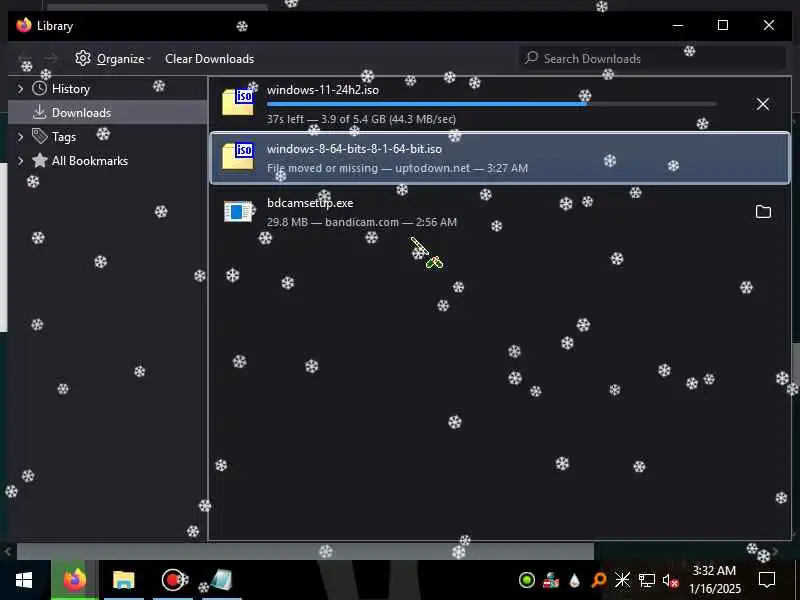Click the orange magnifier tray icon
This screenshot has width=800, height=600.
598,580
